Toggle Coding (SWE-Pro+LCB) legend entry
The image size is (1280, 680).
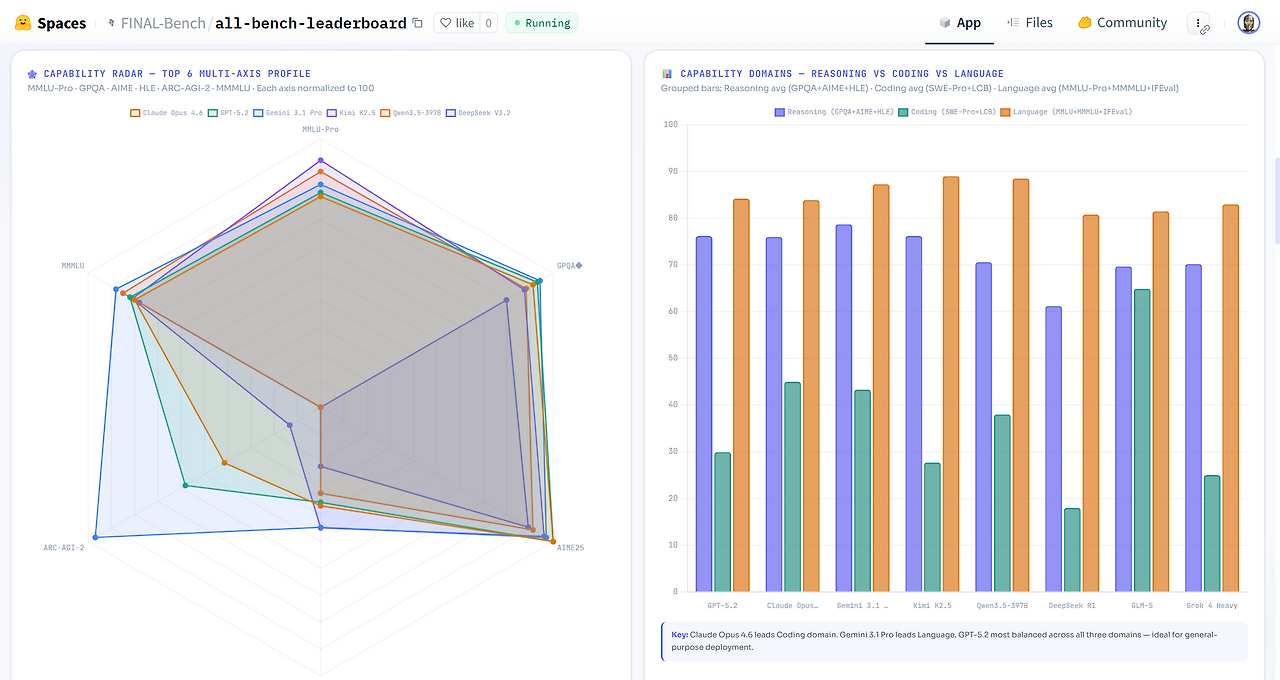click(x=945, y=112)
